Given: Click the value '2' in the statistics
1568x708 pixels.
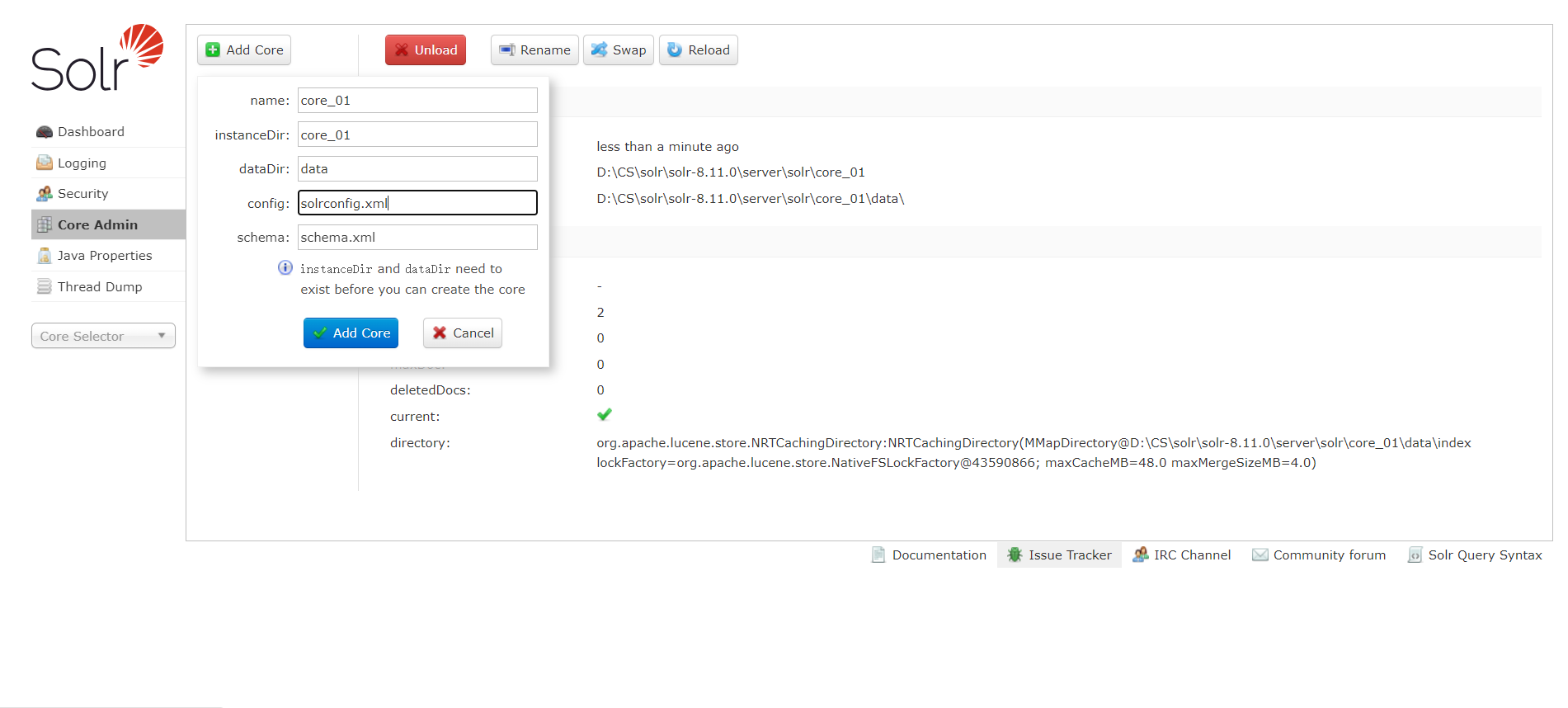Looking at the screenshot, I should [x=600, y=312].
